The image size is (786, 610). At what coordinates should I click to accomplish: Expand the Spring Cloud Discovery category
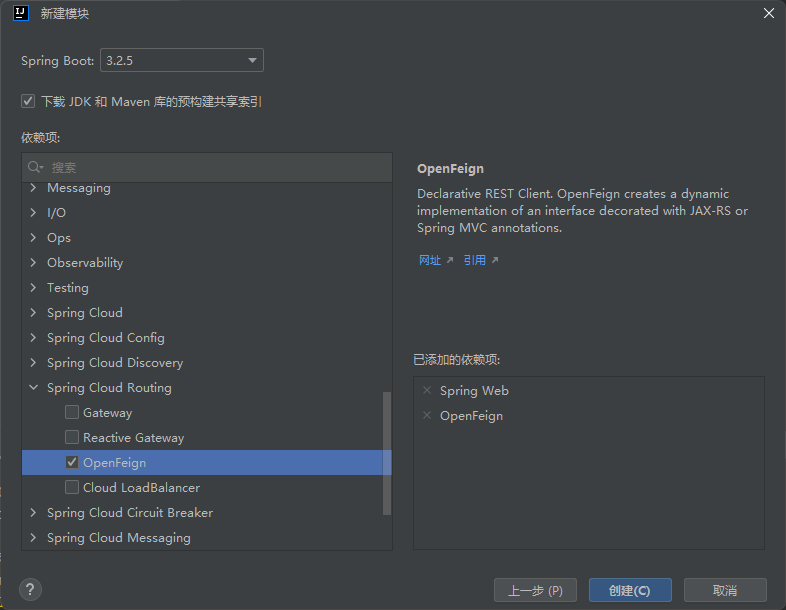click(x=33, y=362)
